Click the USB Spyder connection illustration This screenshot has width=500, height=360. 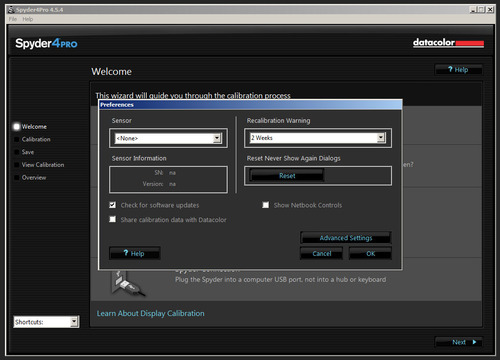pos(128,284)
